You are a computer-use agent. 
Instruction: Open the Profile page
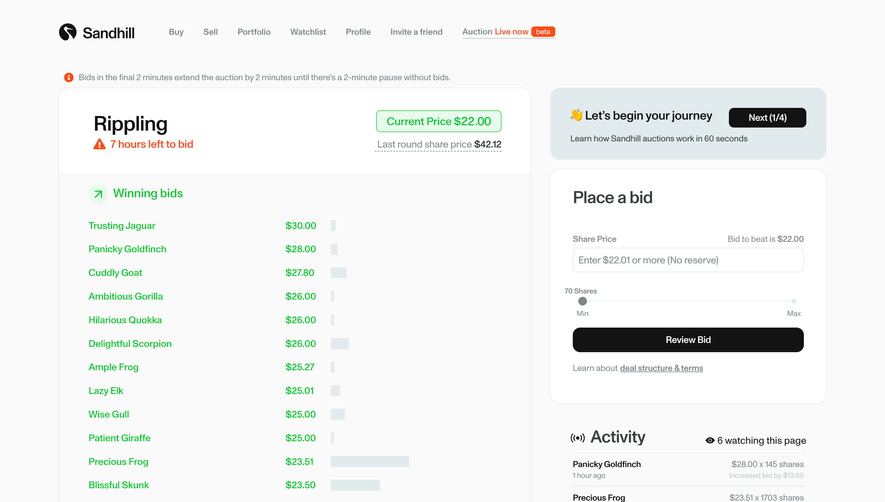[358, 32]
